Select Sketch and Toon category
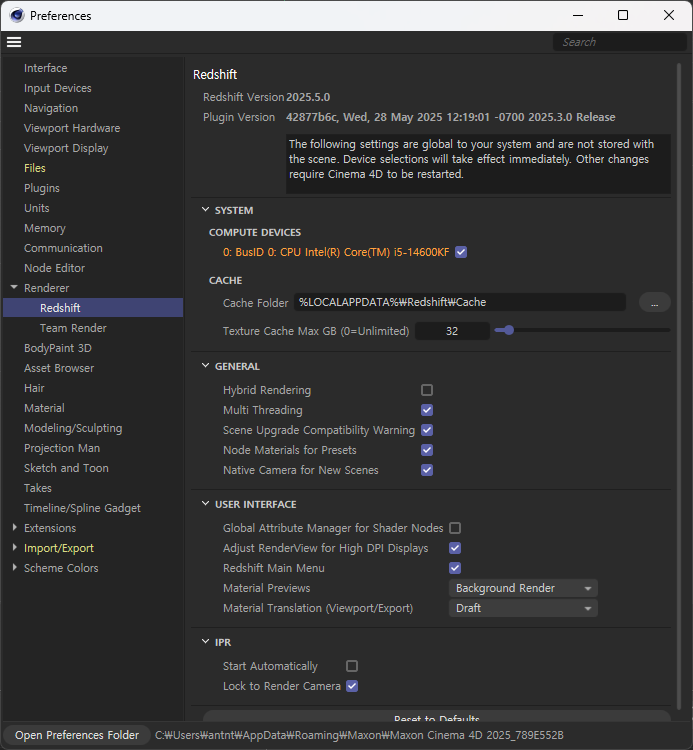 (66, 468)
